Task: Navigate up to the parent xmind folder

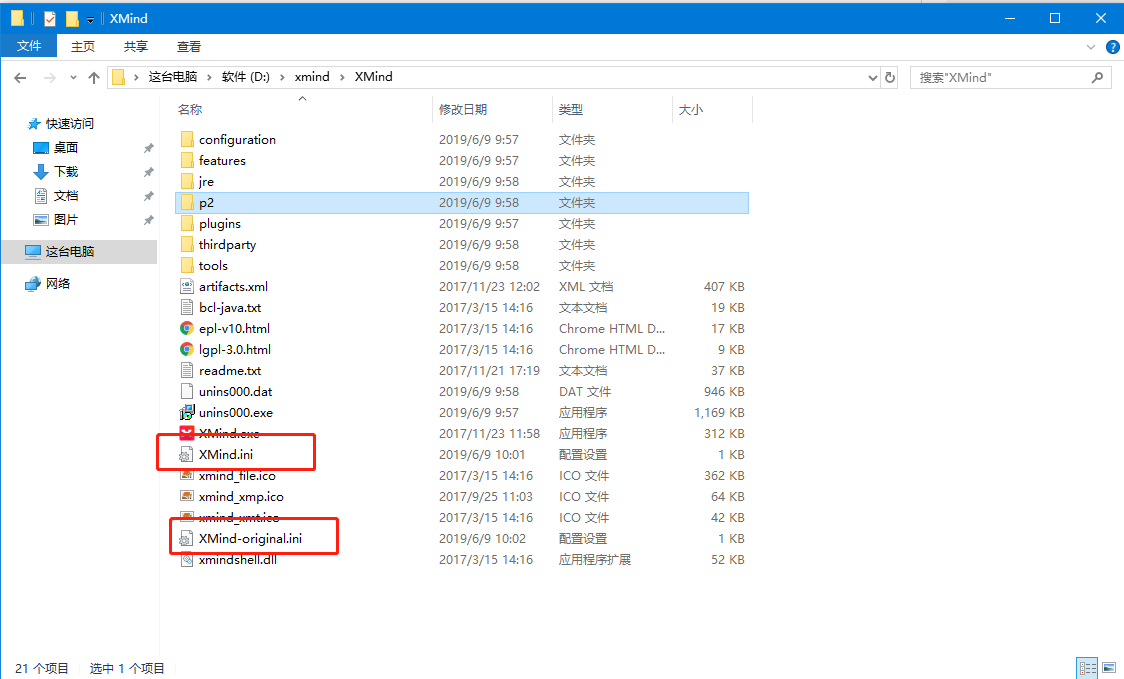Action: click(93, 77)
